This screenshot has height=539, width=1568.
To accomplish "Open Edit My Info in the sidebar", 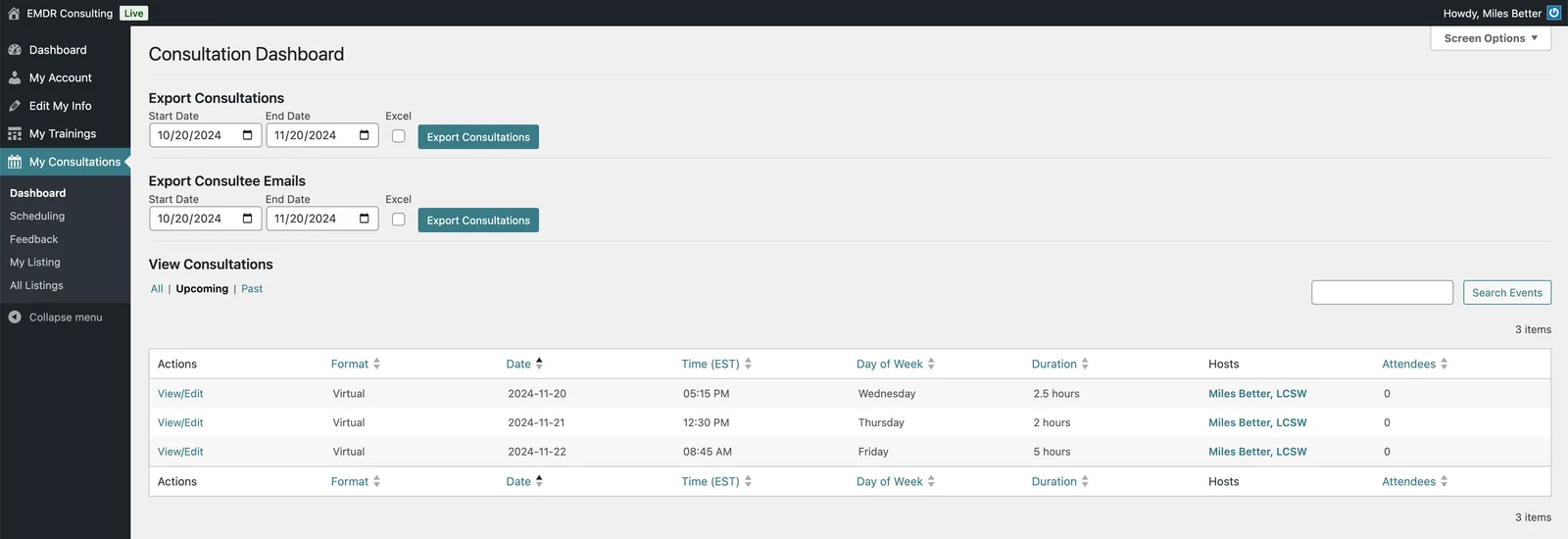I will pos(65,106).
